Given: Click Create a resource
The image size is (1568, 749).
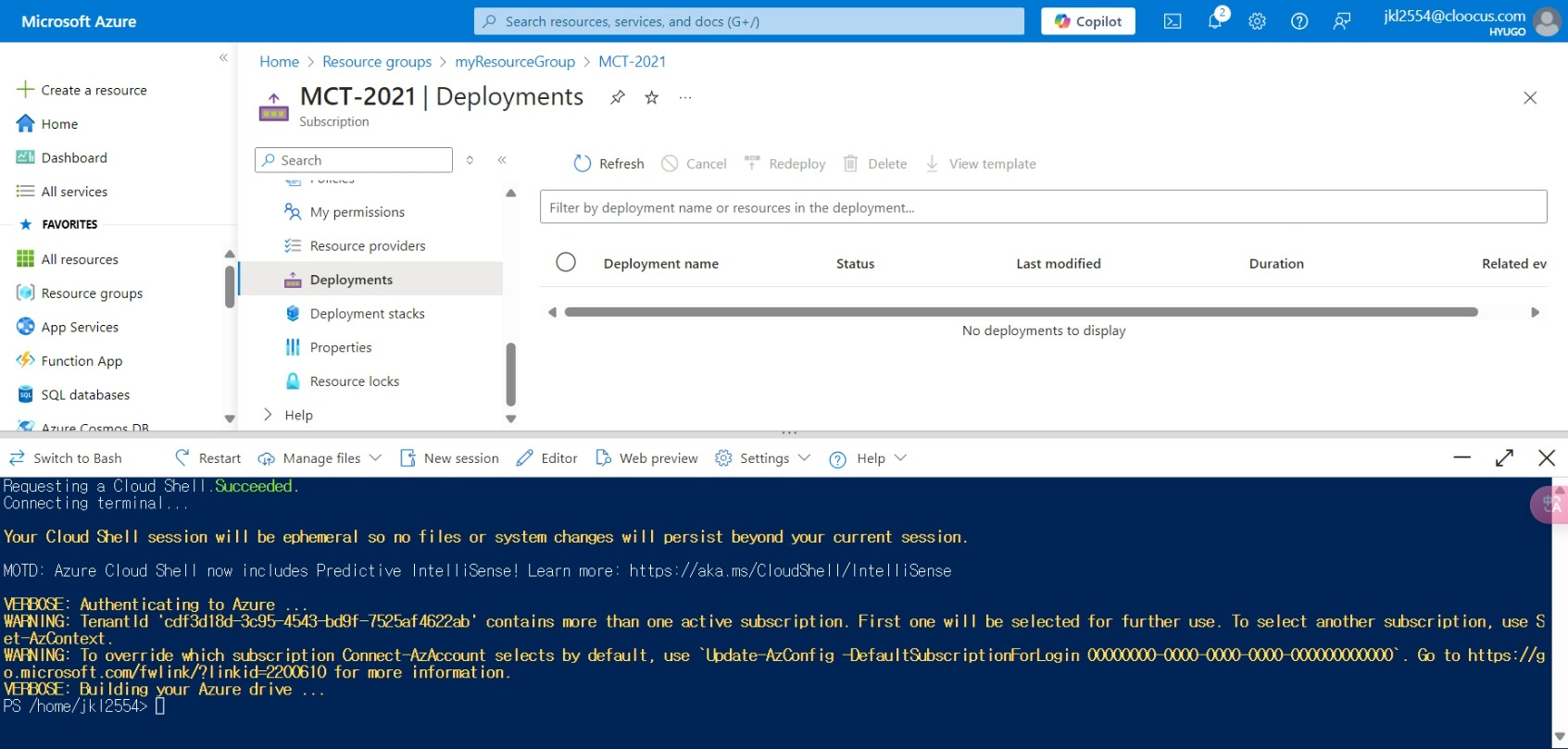Looking at the screenshot, I should pos(82,90).
